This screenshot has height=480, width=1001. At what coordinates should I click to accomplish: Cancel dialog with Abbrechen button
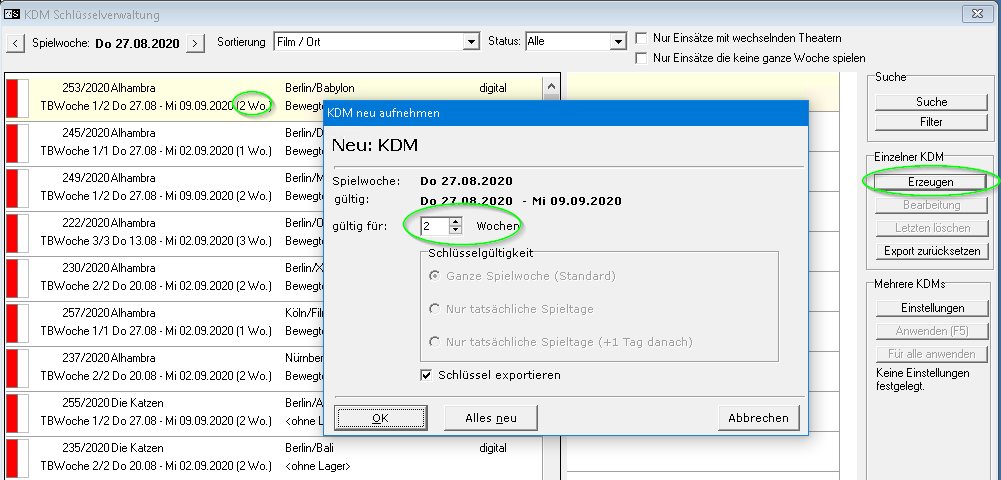click(758, 418)
